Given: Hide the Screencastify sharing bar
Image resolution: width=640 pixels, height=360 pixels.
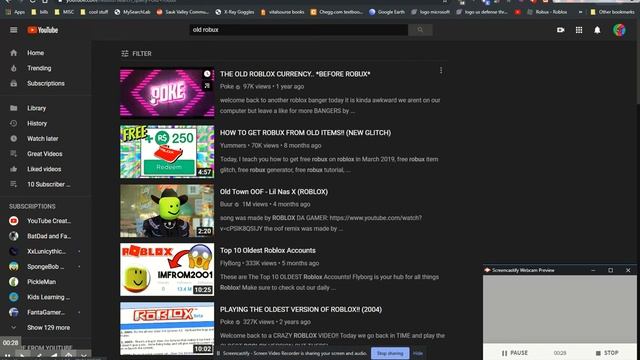Looking at the screenshot, I should pyautogui.click(x=418, y=353).
